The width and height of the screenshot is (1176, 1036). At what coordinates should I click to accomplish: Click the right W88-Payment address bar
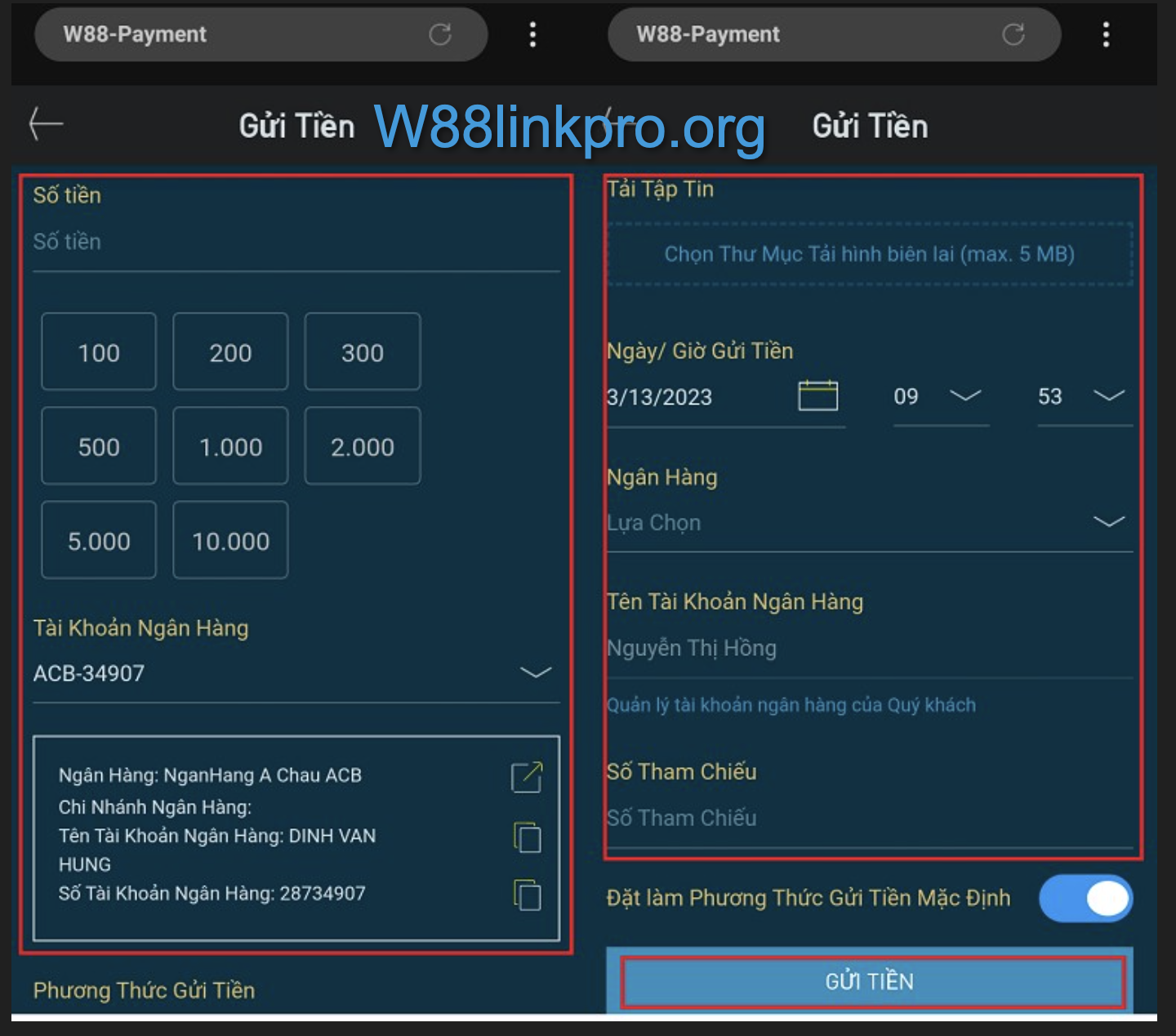pyautogui.click(x=835, y=34)
